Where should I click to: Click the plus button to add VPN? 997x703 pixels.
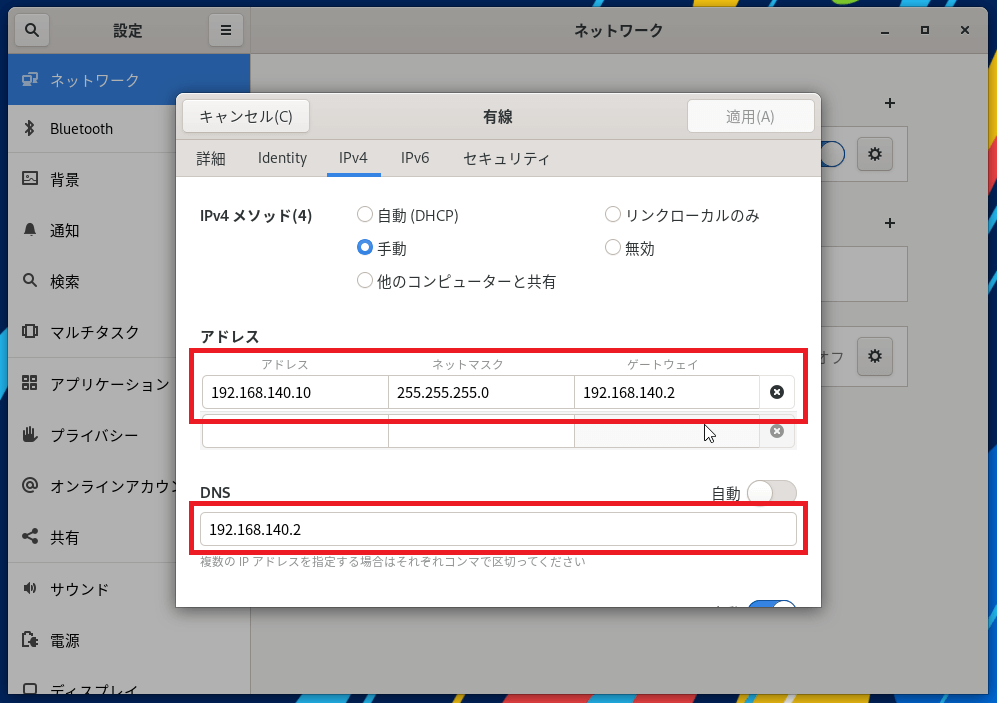pos(889,223)
